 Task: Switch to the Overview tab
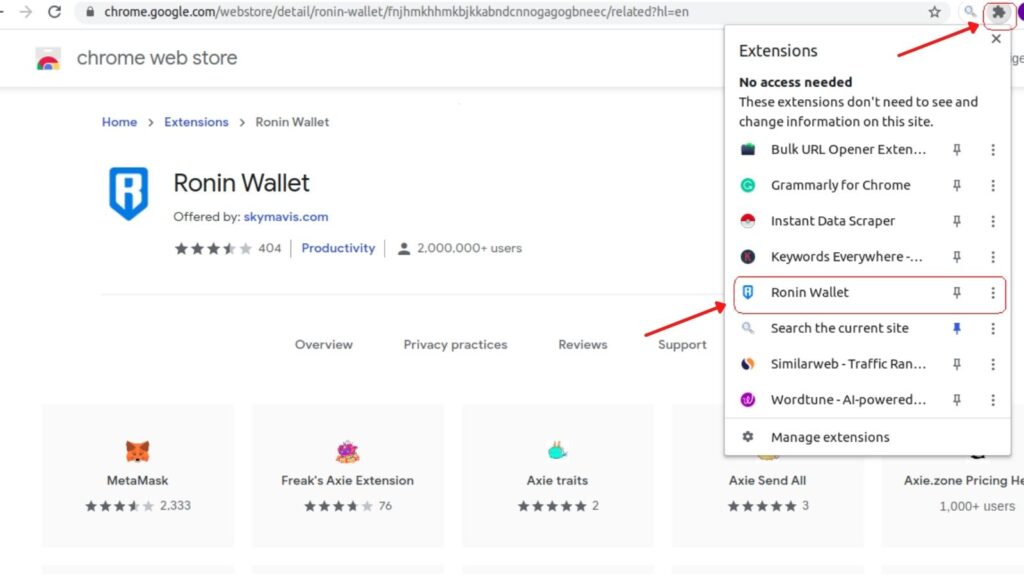323,345
